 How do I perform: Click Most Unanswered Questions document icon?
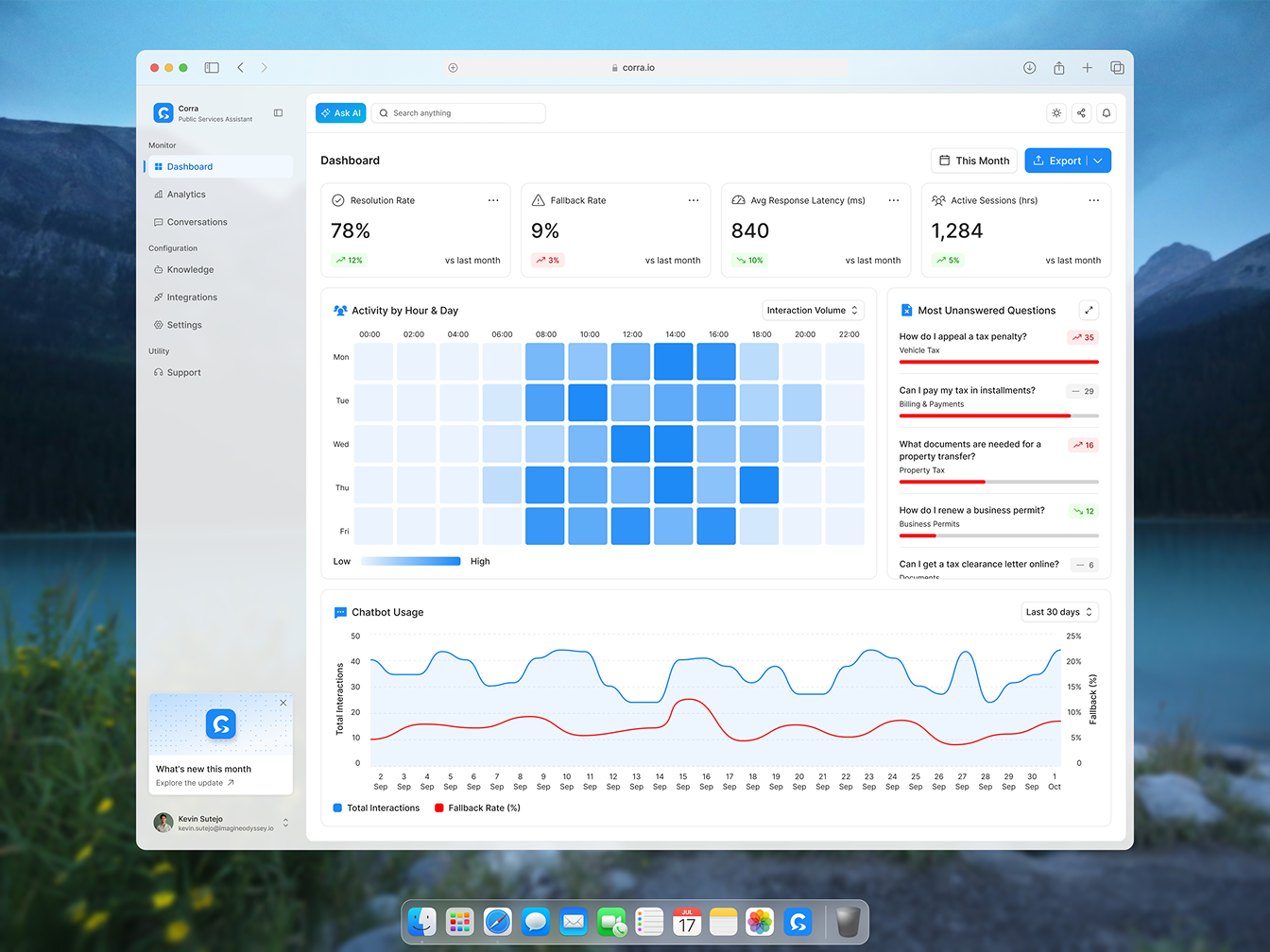pyautogui.click(x=906, y=310)
